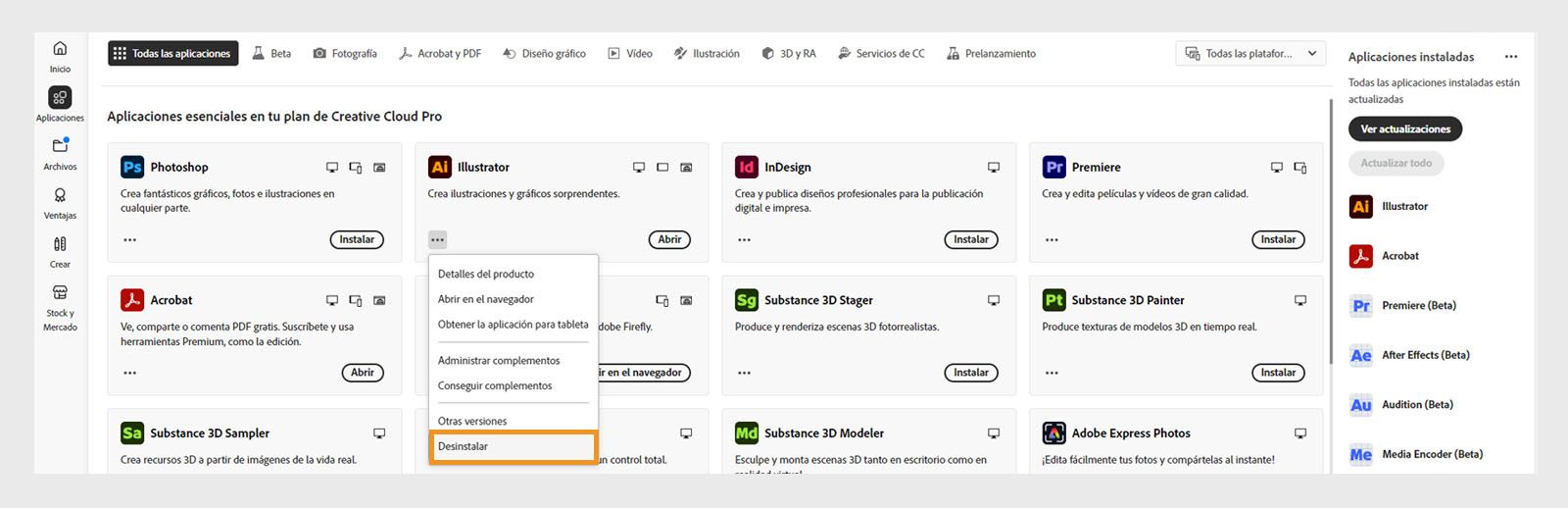Click the Illustrator card app icon
Screen dimensions: 1568x508
pos(440,167)
